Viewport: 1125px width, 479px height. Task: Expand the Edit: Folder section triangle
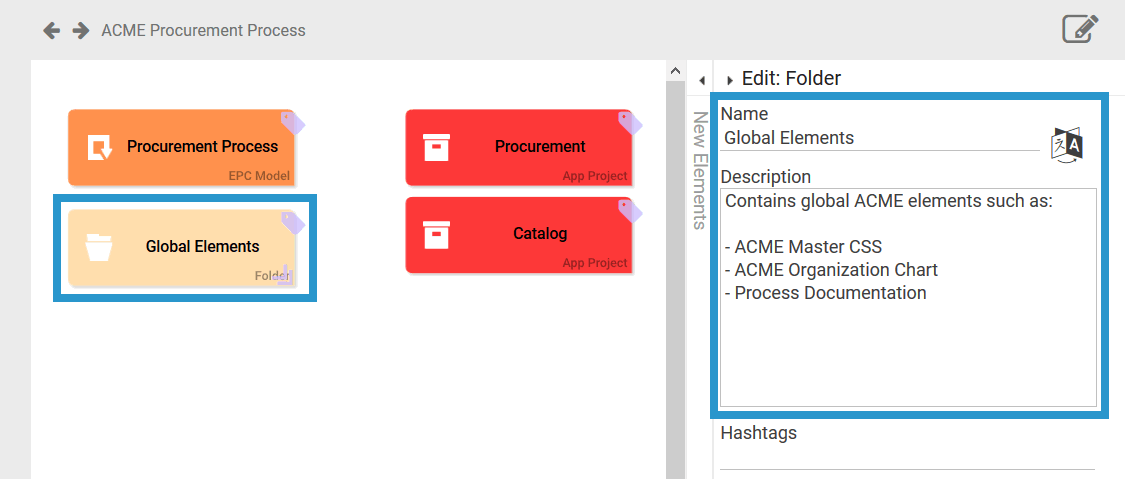[730, 80]
